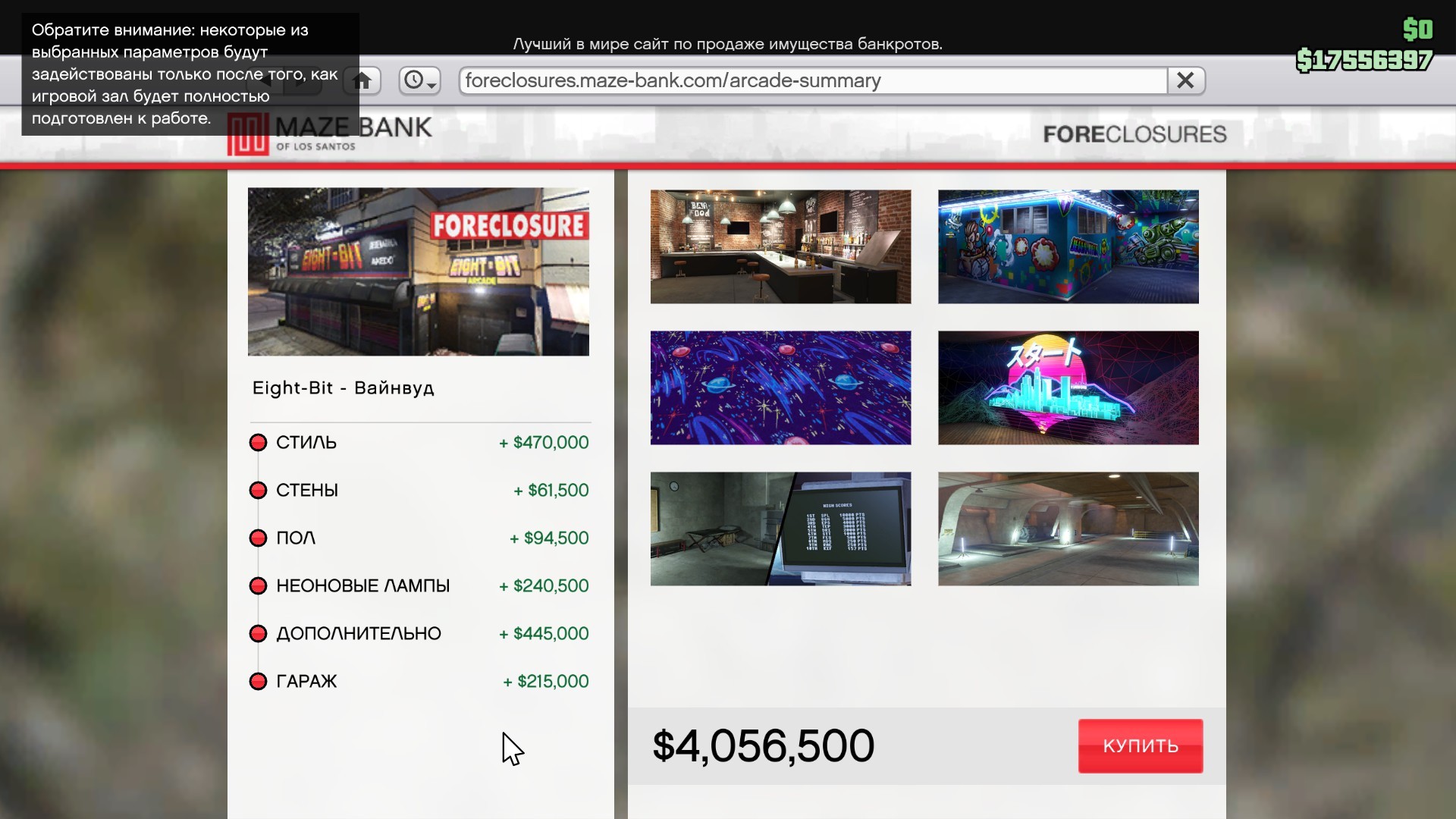Select the ГАРАЖ option bullet
This screenshot has width=1456, height=819.
coord(258,682)
